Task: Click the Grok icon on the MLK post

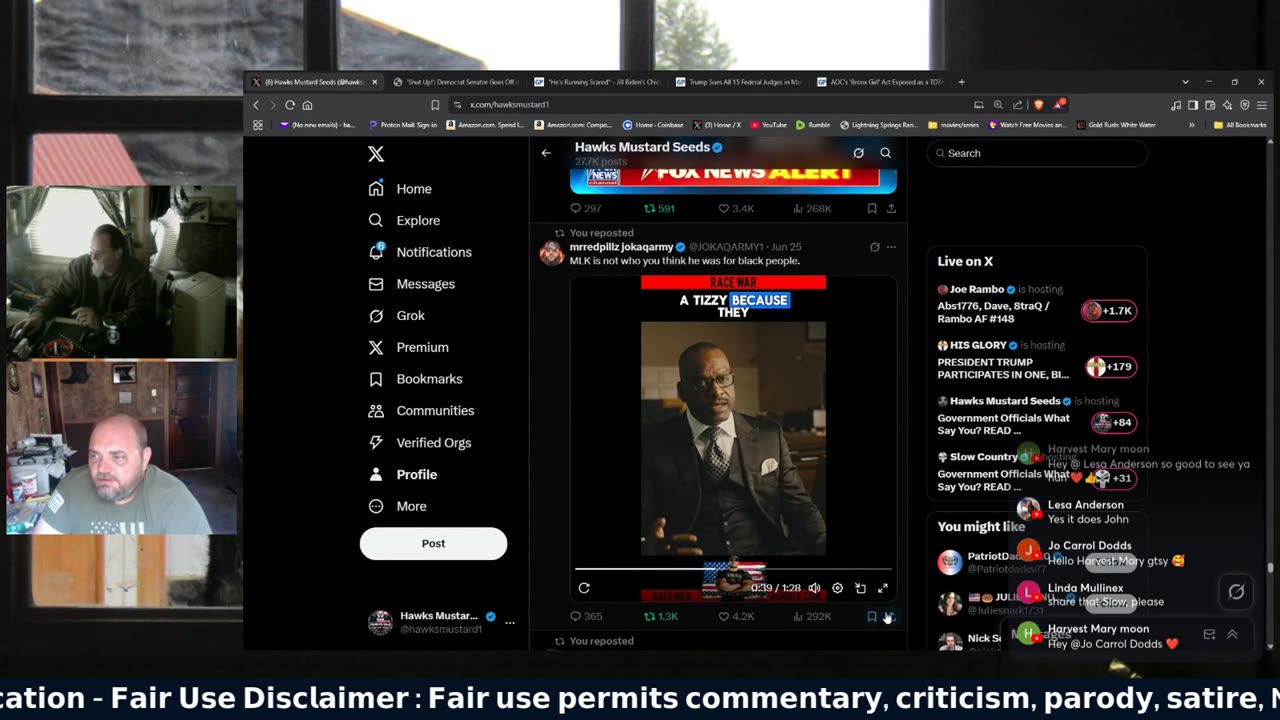Action: coord(874,247)
